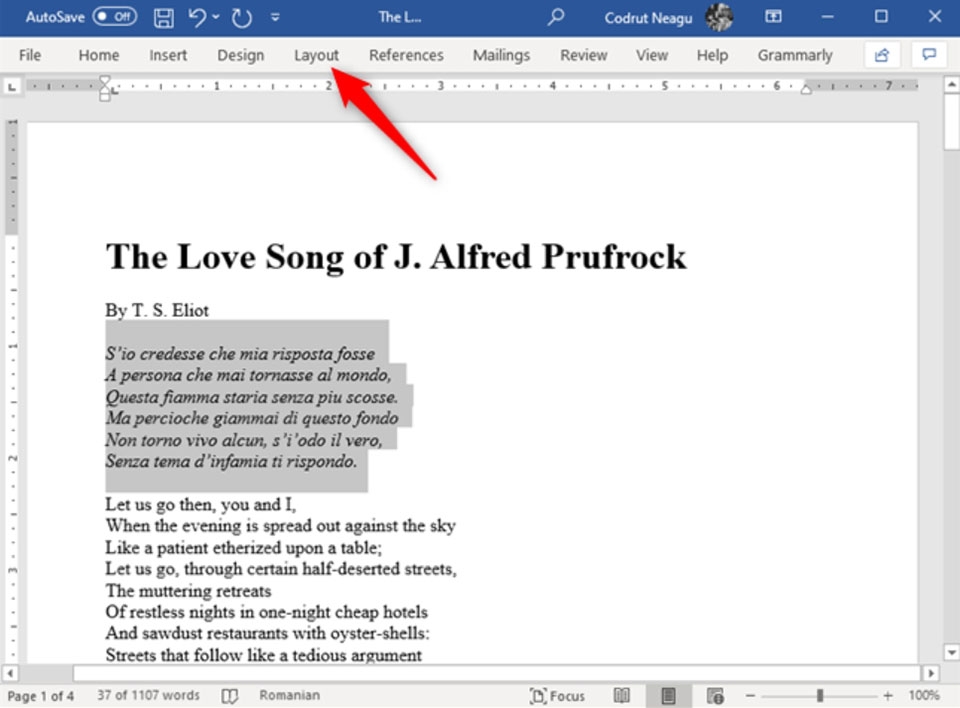The height and width of the screenshot is (708, 960).
Task: Click the poem title heading text
Action: [x=396, y=256]
